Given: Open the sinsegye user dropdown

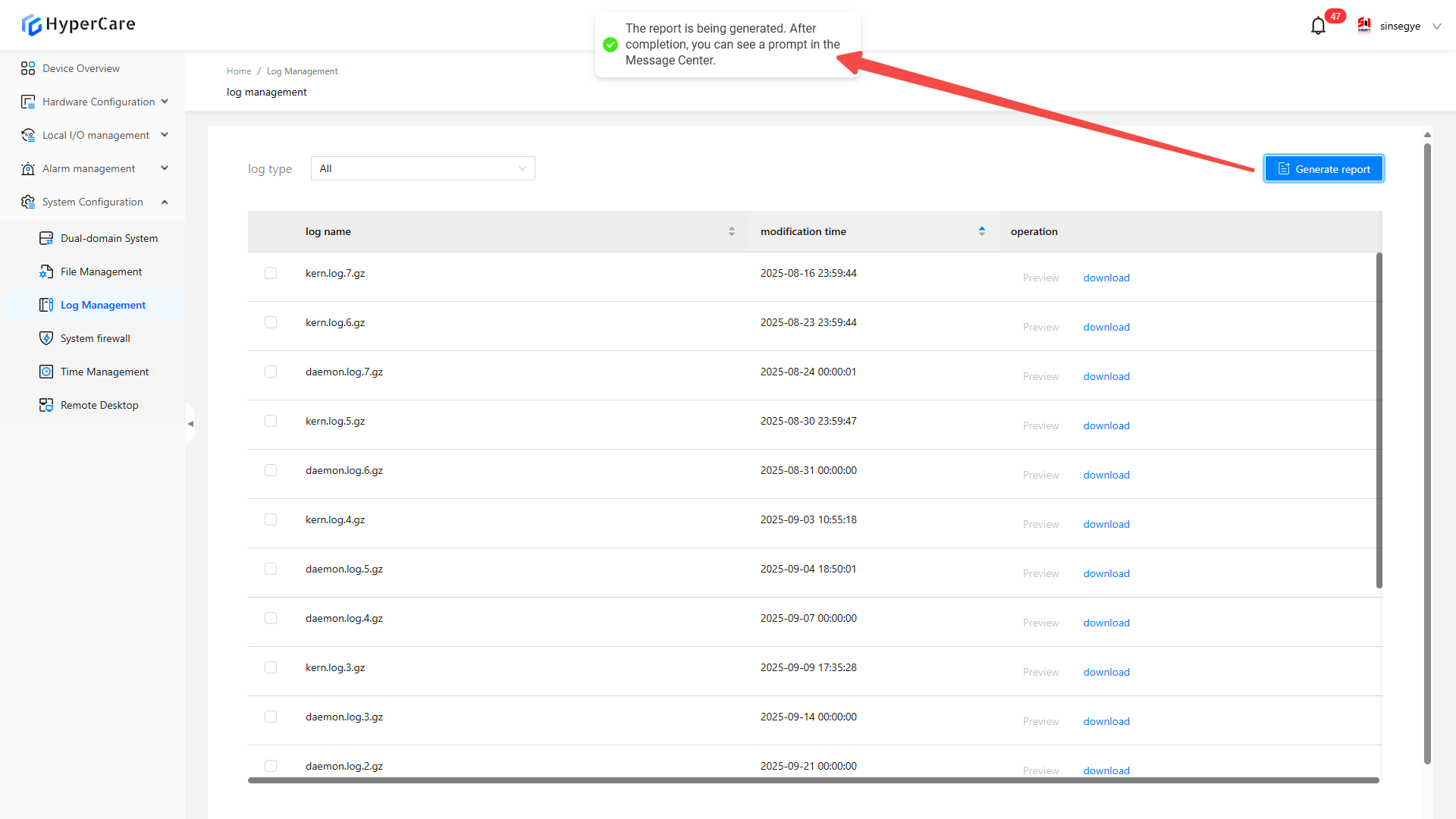Looking at the screenshot, I should point(1400,26).
